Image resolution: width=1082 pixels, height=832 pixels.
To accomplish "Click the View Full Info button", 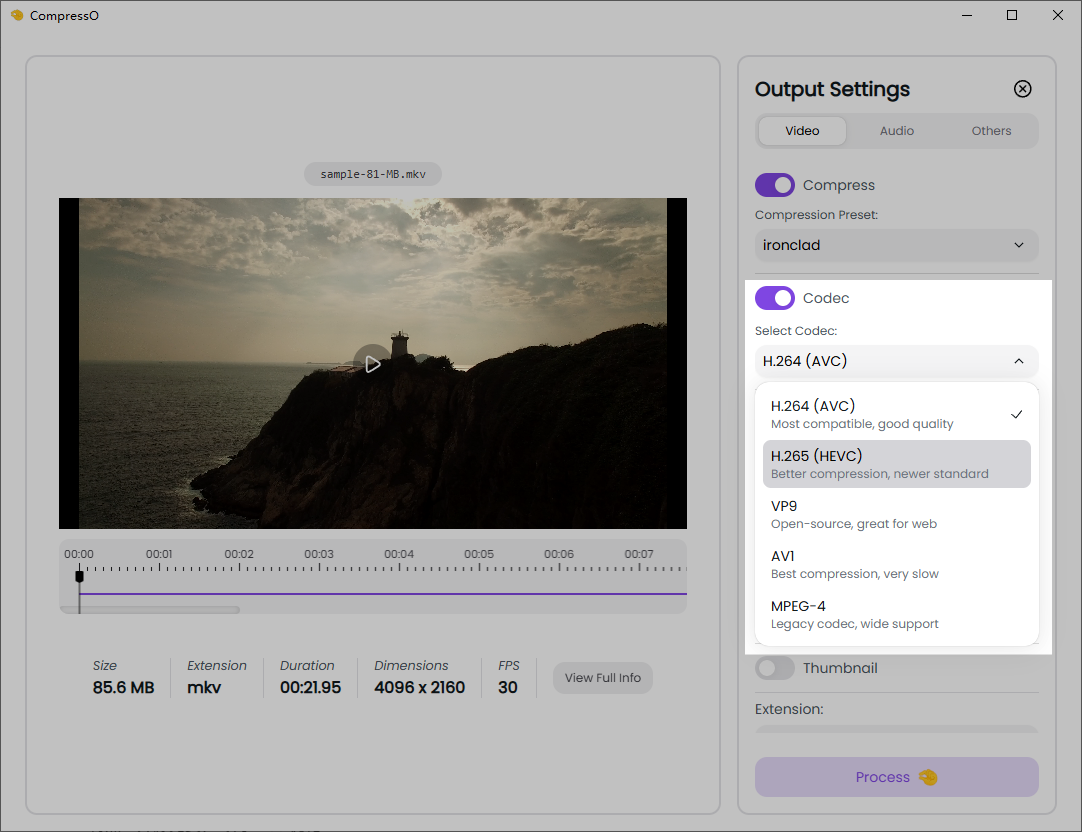I will (x=602, y=678).
